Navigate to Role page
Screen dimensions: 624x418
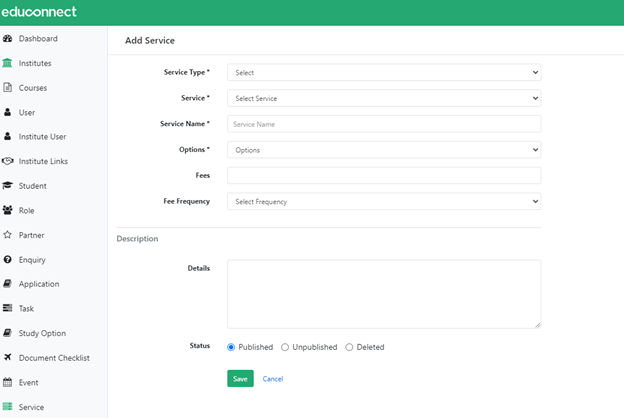[27, 211]
